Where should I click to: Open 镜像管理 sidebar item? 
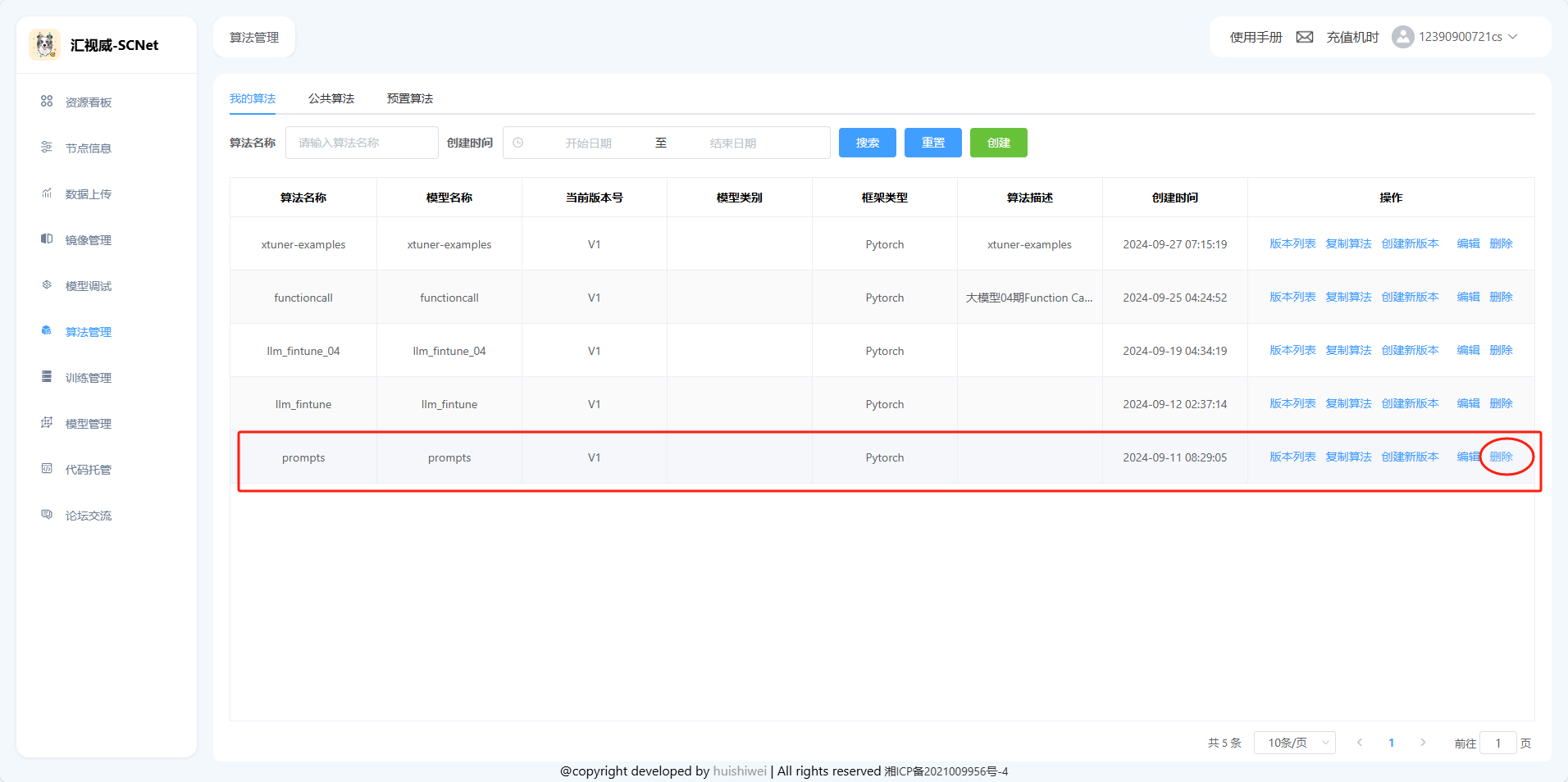tap(89, 240)
